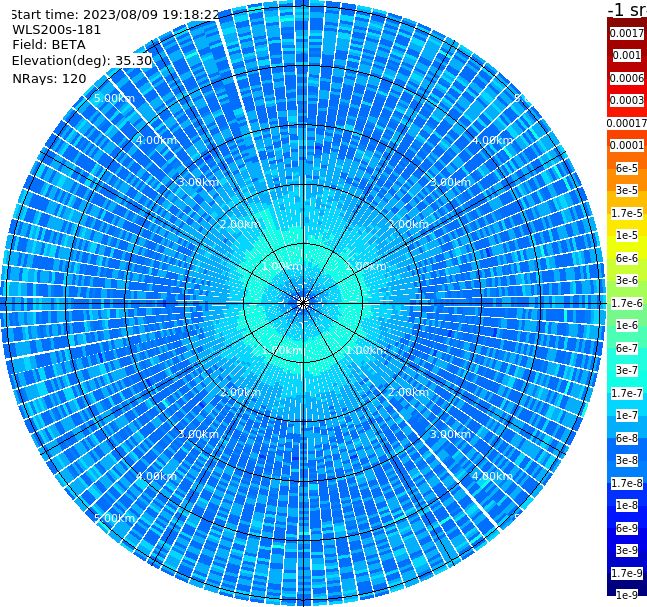The height and width of the screenshot is (607, 647).
Task: Click the 1.7e-6 colorbar label
Action: coord(627,303)
